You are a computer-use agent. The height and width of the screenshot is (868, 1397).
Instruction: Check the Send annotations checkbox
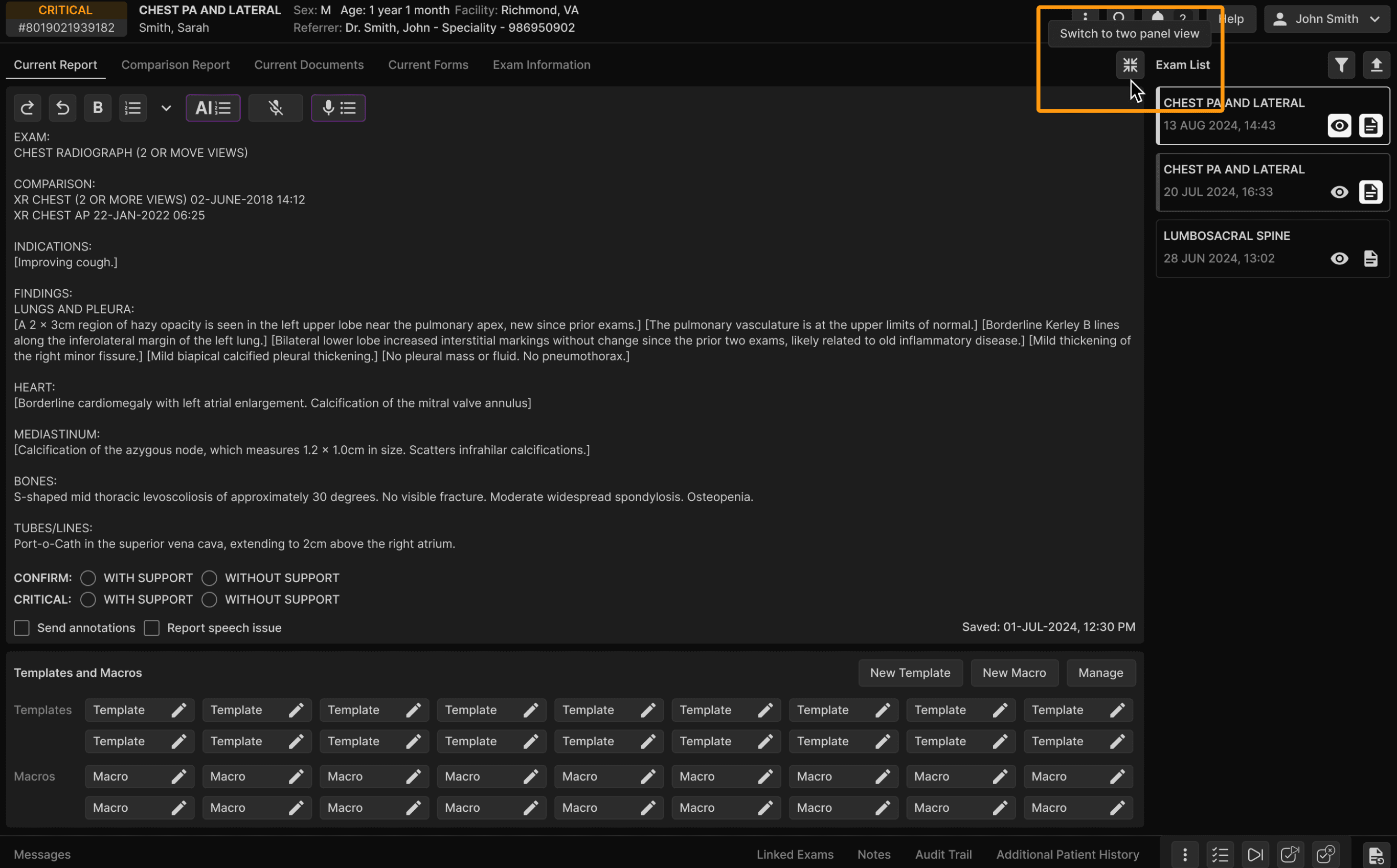(x=22, y=628)
